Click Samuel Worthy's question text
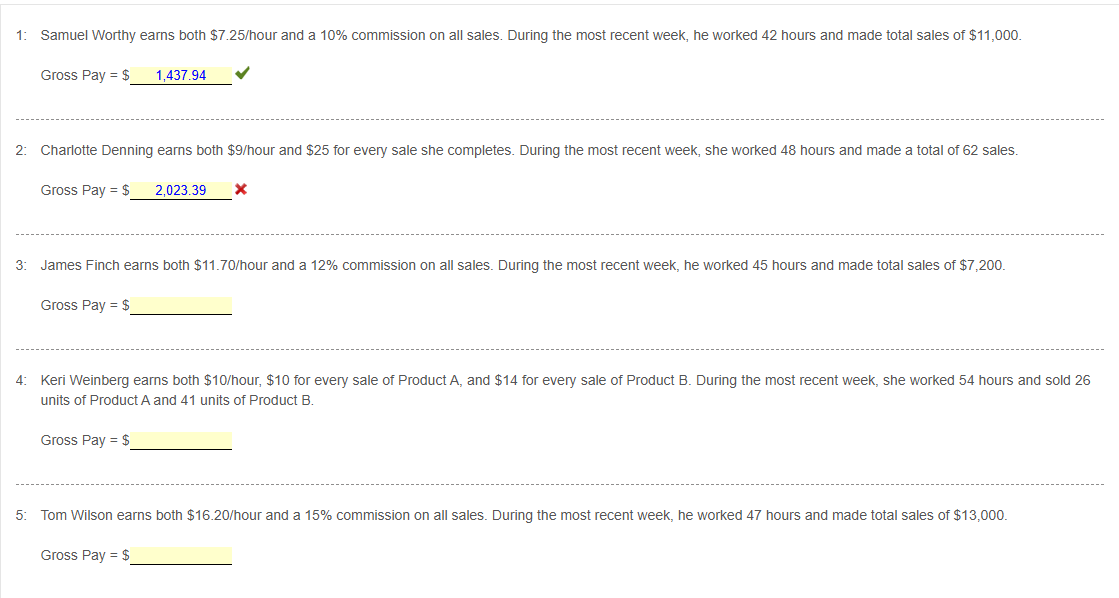Image resolution: width=1119 pixels, height=598 pixels. (530, 34)
